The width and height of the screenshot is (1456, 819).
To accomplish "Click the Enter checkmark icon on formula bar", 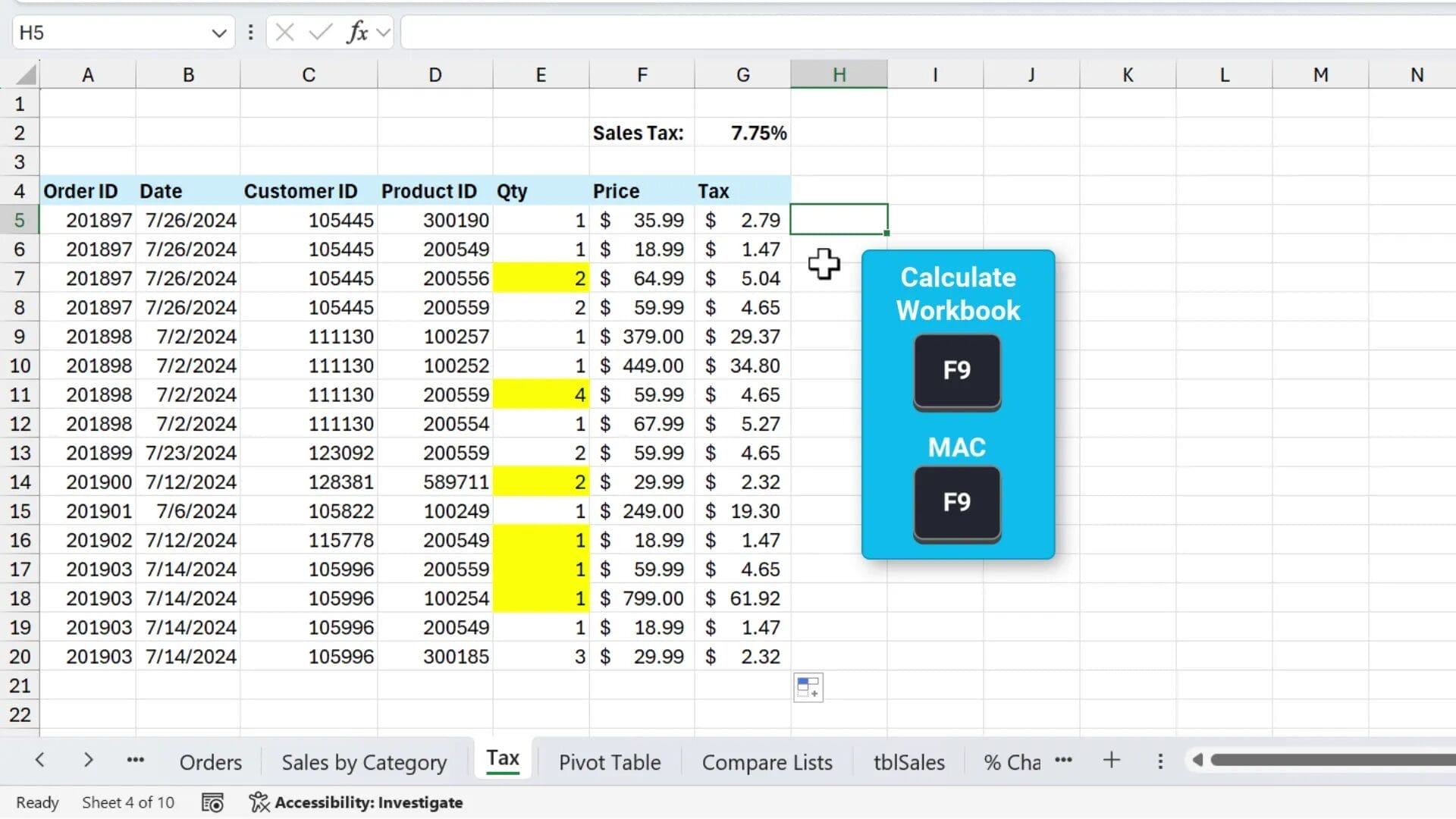I will [319, 32].
